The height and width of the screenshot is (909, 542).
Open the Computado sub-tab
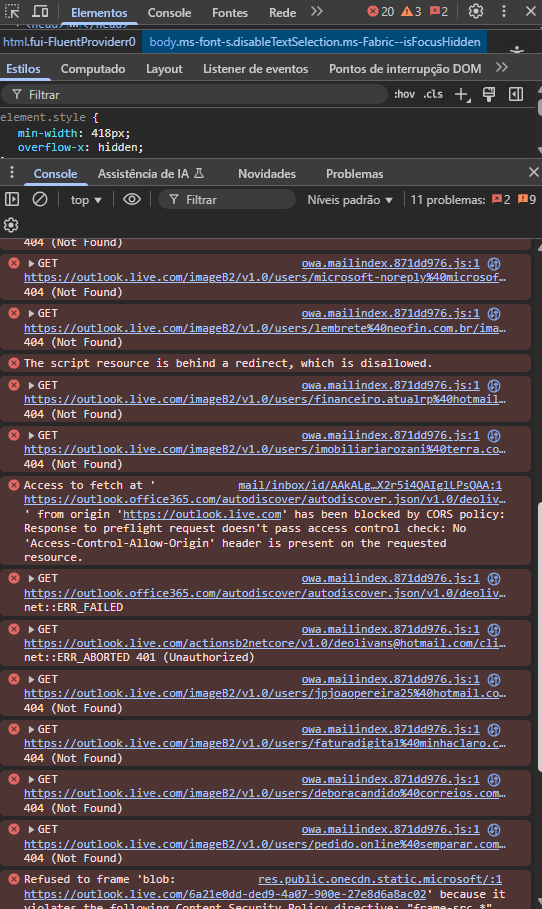pos(93,68)
